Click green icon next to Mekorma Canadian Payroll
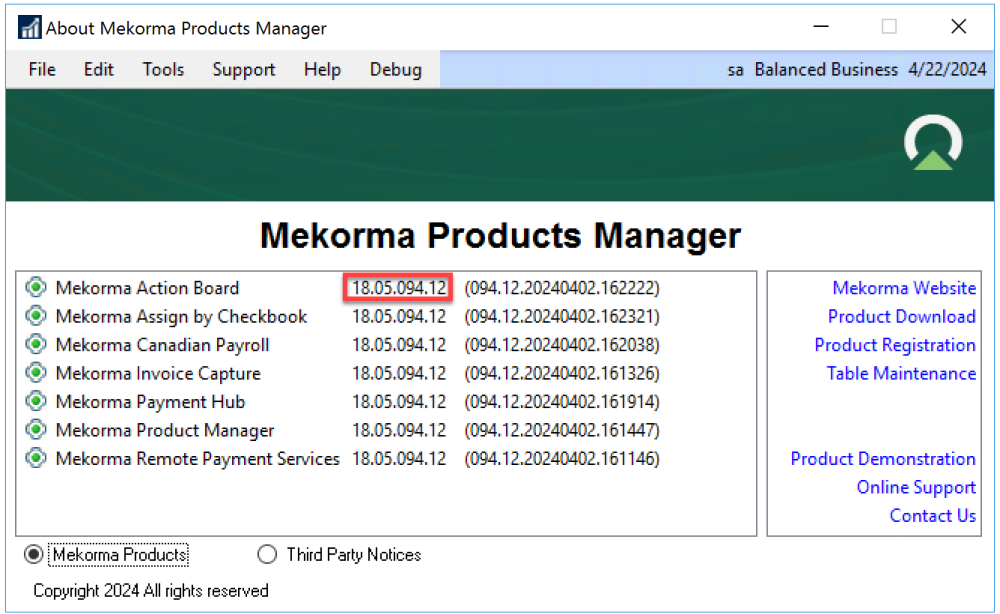Image resolution: width=1000 pixels, height=614 pixels. coord(37,345)
